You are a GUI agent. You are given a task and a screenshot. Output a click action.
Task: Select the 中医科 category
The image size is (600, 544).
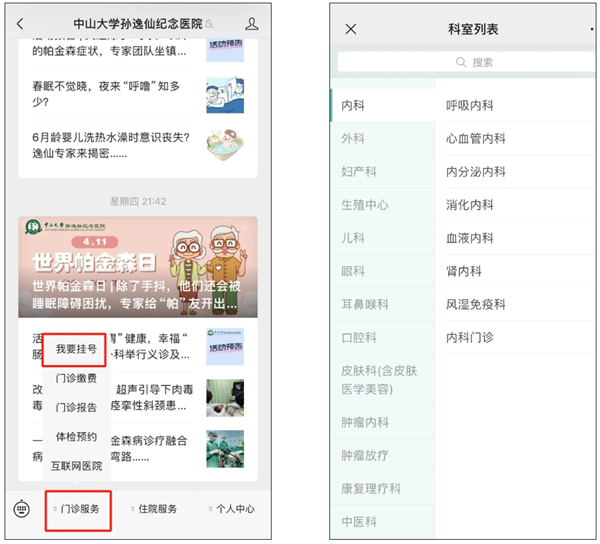click(383, 522)
